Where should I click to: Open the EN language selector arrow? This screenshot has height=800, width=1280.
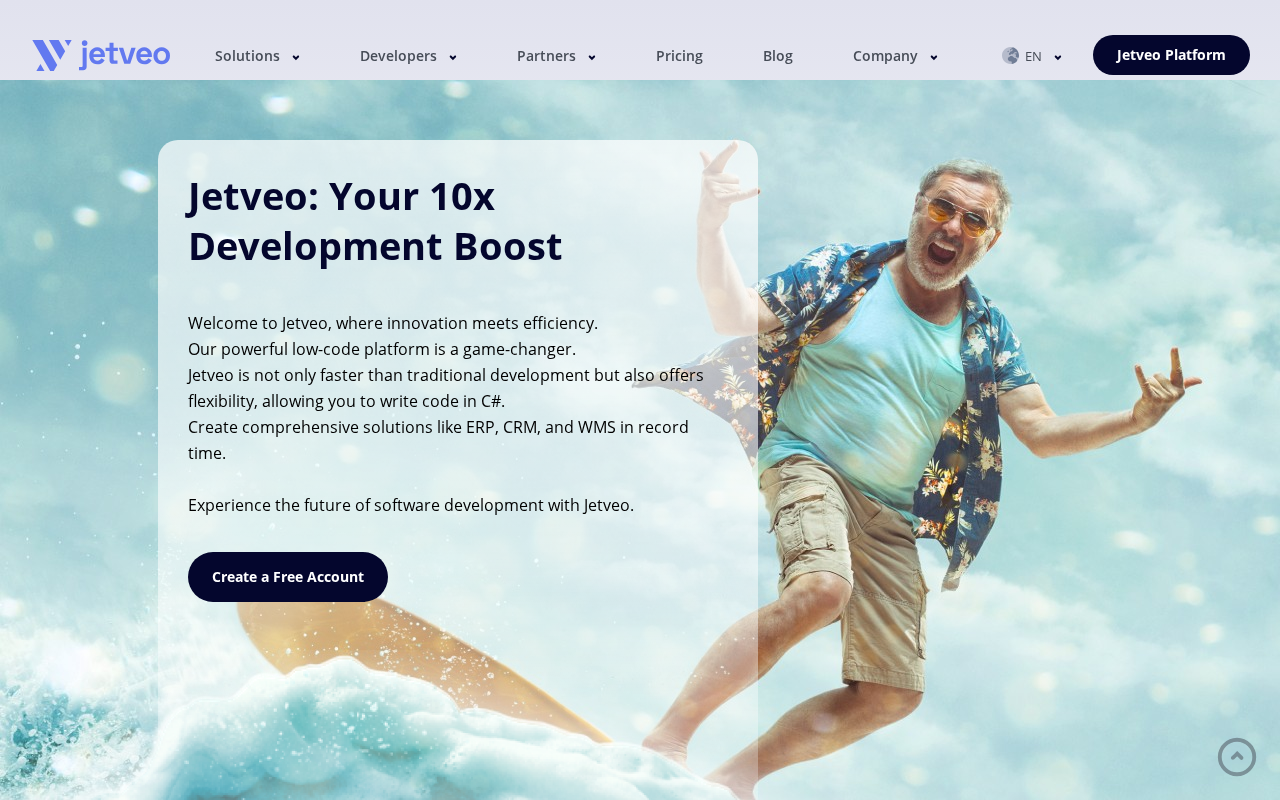(x=1058, y=57)
